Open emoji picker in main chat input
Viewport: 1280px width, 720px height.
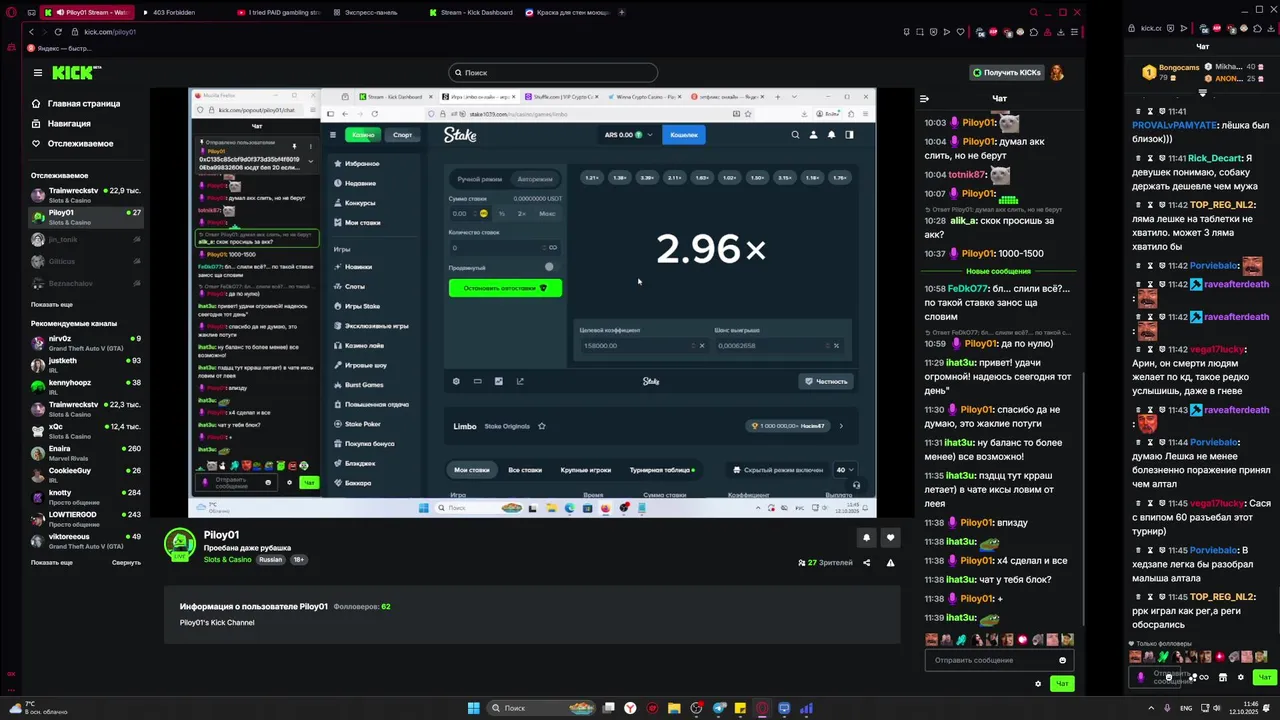(x=1062, y=660)
